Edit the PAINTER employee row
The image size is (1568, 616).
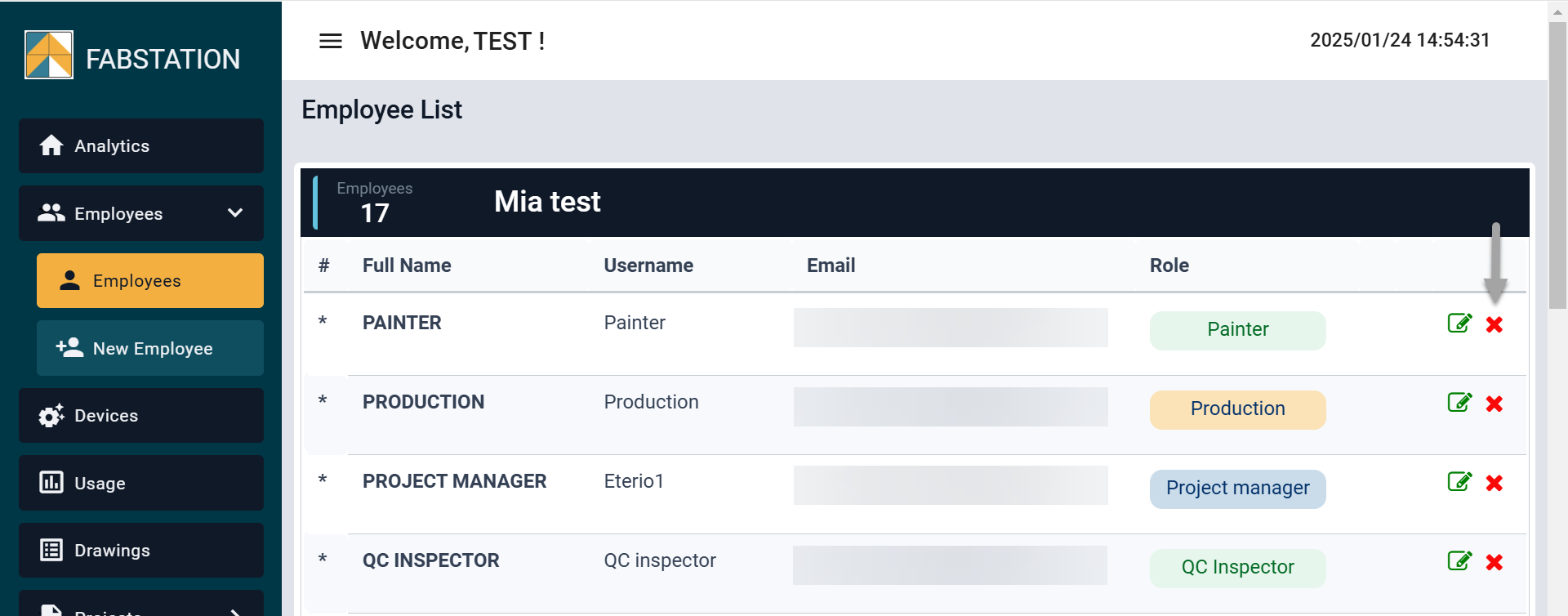pyautogui.click(x=1459, y=324)
